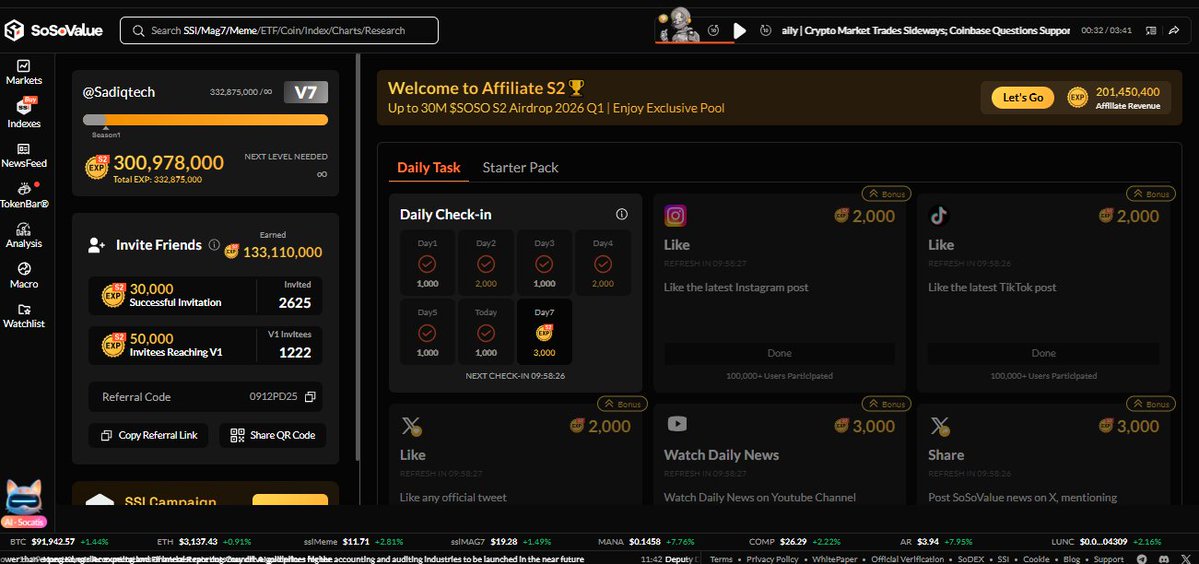Click the podcast orange progress bar
Screen dimensions: 1199x564
(694, 42)
